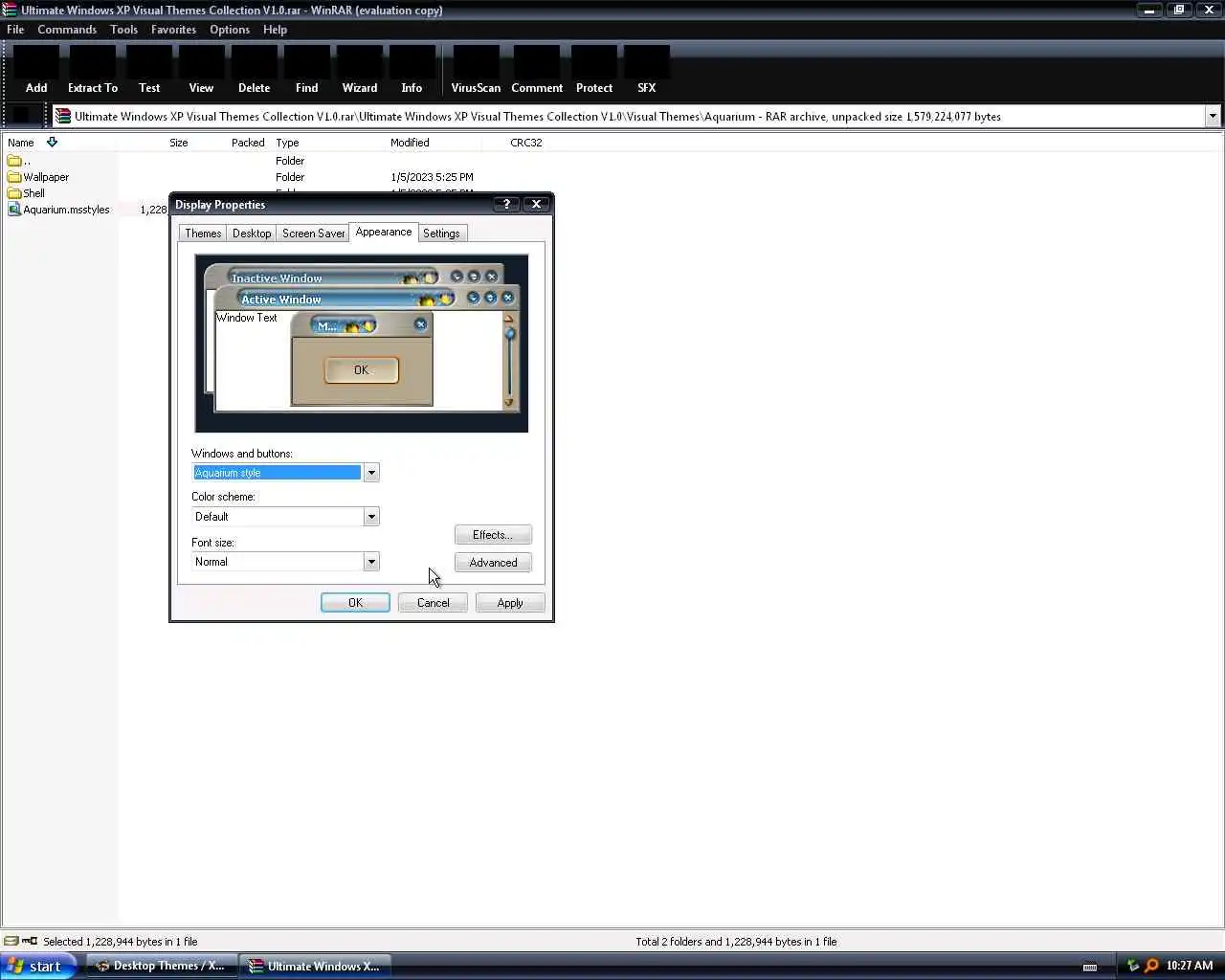Click the preview scrollbar in the Active Window sample
This screenshot has width=1225, height=980.
(509, 361)
